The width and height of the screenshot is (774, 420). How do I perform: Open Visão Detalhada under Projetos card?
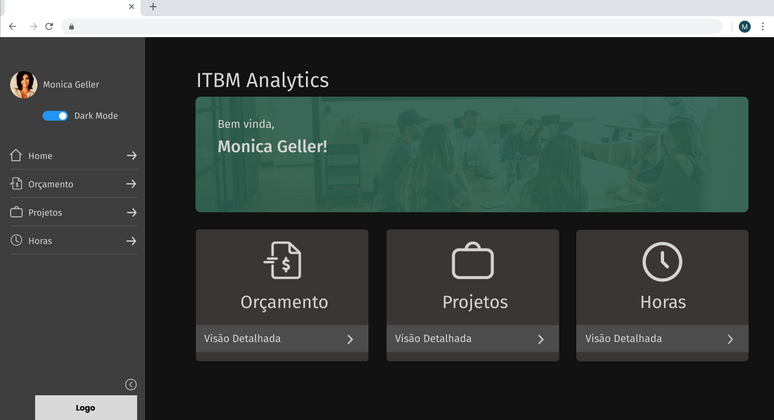click(x=472, y=339)
